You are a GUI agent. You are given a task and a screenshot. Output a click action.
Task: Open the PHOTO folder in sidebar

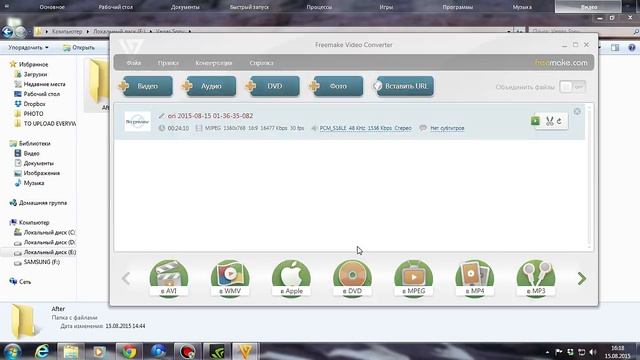coord(29,113)
